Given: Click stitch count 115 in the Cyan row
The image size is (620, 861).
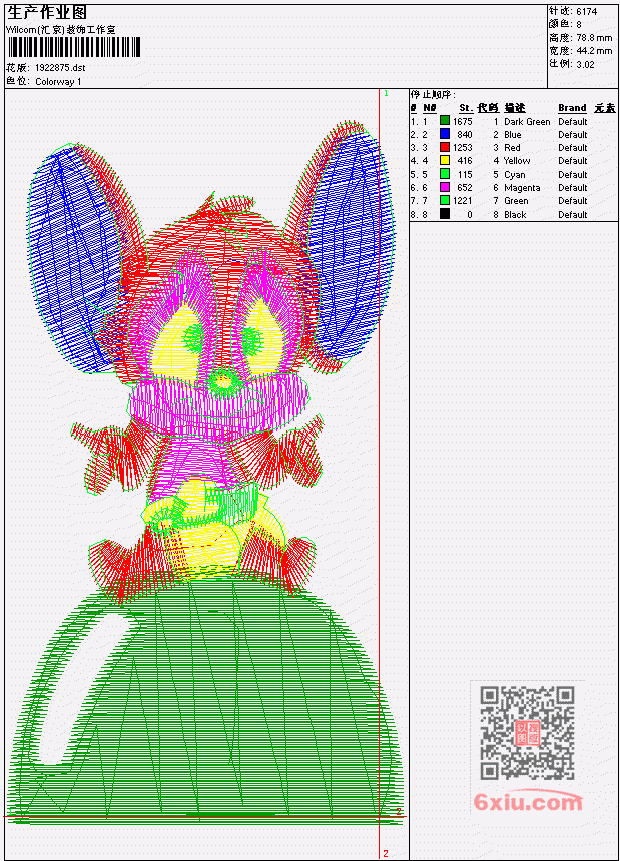Looking at the screenshot, I should [x=465, y=175].
